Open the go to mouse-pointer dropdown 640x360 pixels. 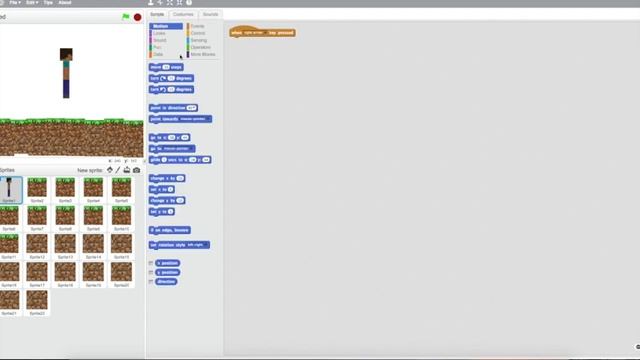point(178,149)
